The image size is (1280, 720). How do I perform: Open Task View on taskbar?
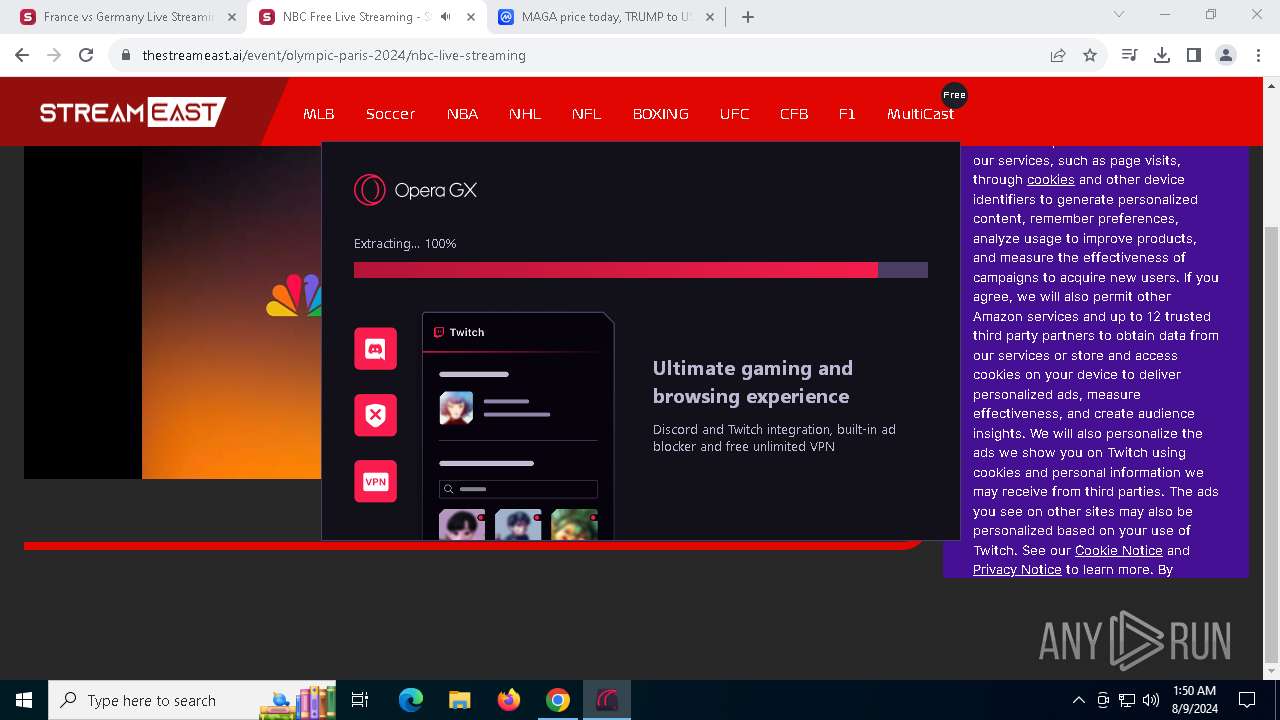click(x=360, y=700)
